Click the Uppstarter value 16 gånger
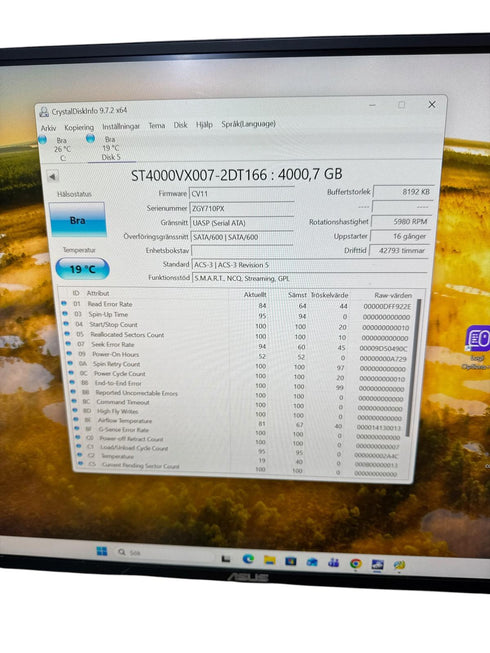This screenshot has height=653, width=490. tap(399, 236)
